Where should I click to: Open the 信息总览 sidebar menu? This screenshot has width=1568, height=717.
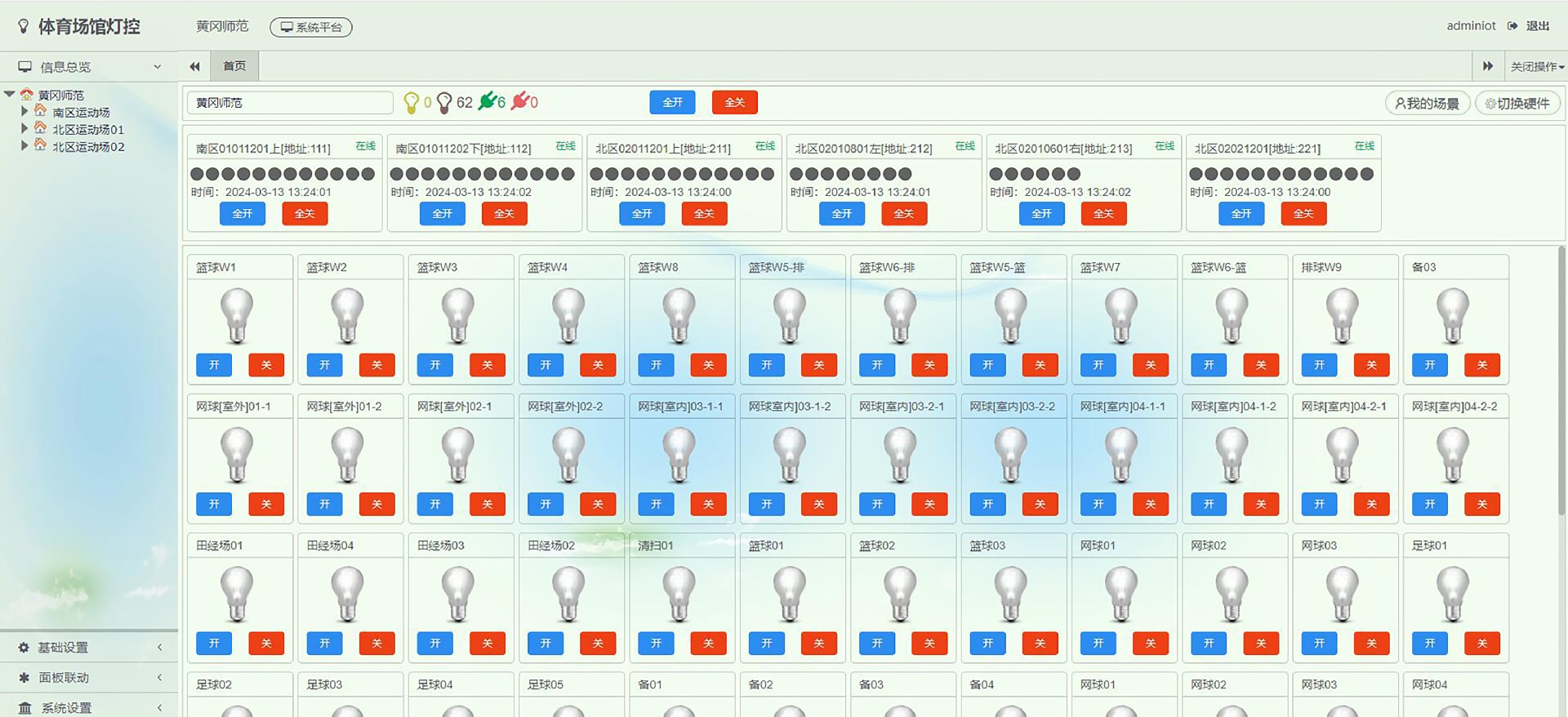tap(88, 67)
